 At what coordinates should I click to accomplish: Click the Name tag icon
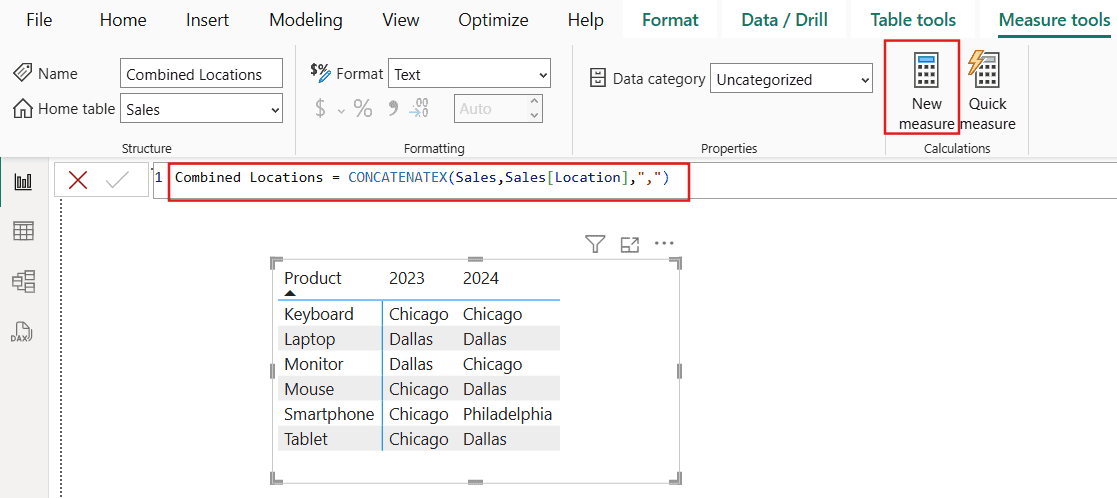23,73
